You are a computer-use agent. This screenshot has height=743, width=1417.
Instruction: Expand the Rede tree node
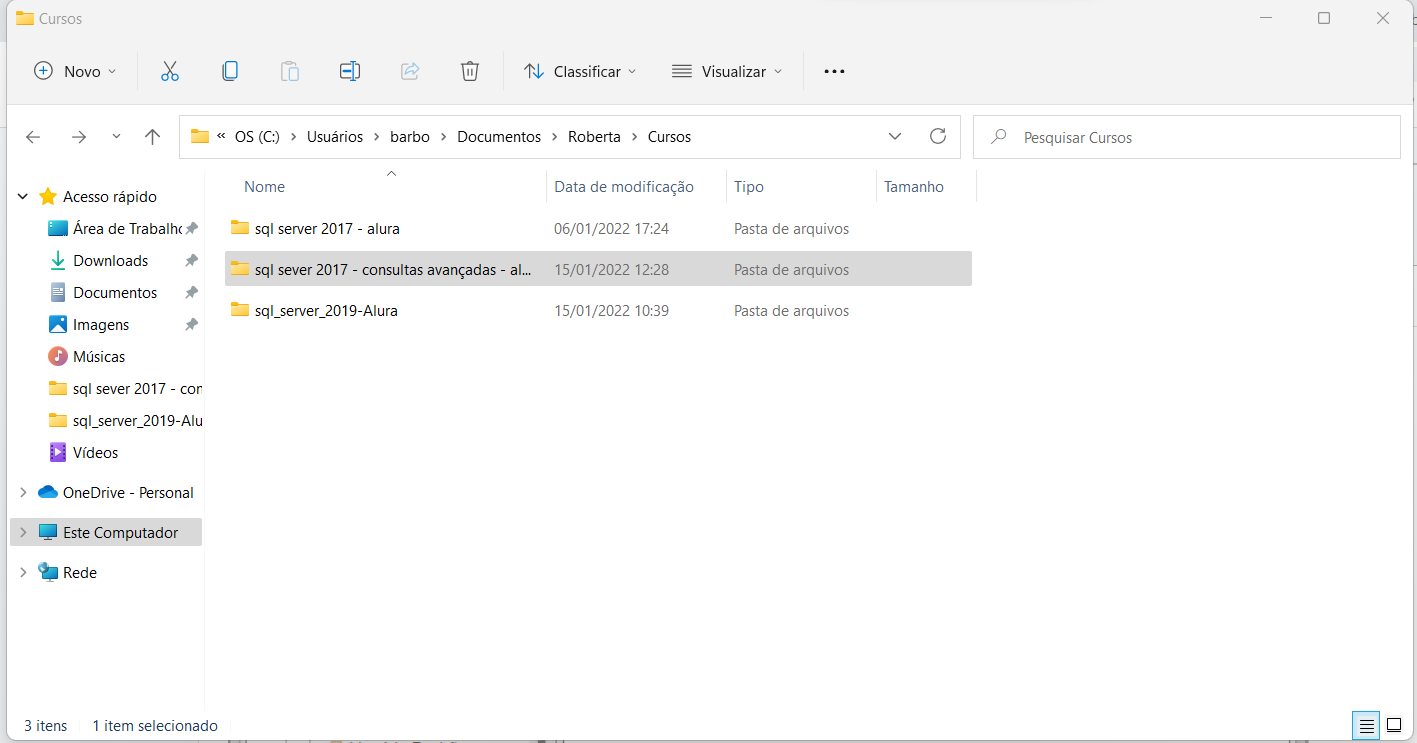[23, 572]
